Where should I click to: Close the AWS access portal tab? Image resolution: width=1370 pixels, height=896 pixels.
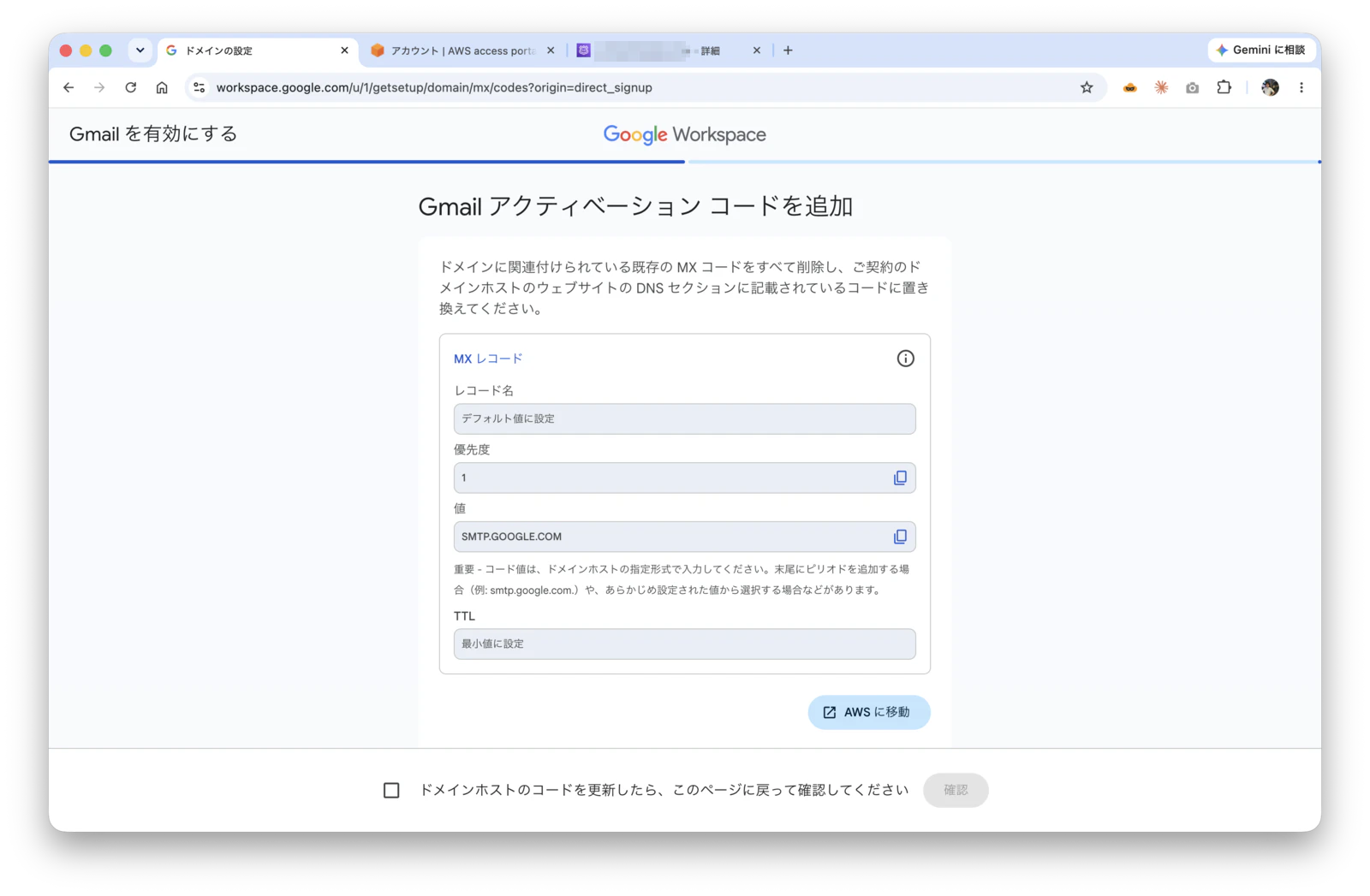coord(551,50)
